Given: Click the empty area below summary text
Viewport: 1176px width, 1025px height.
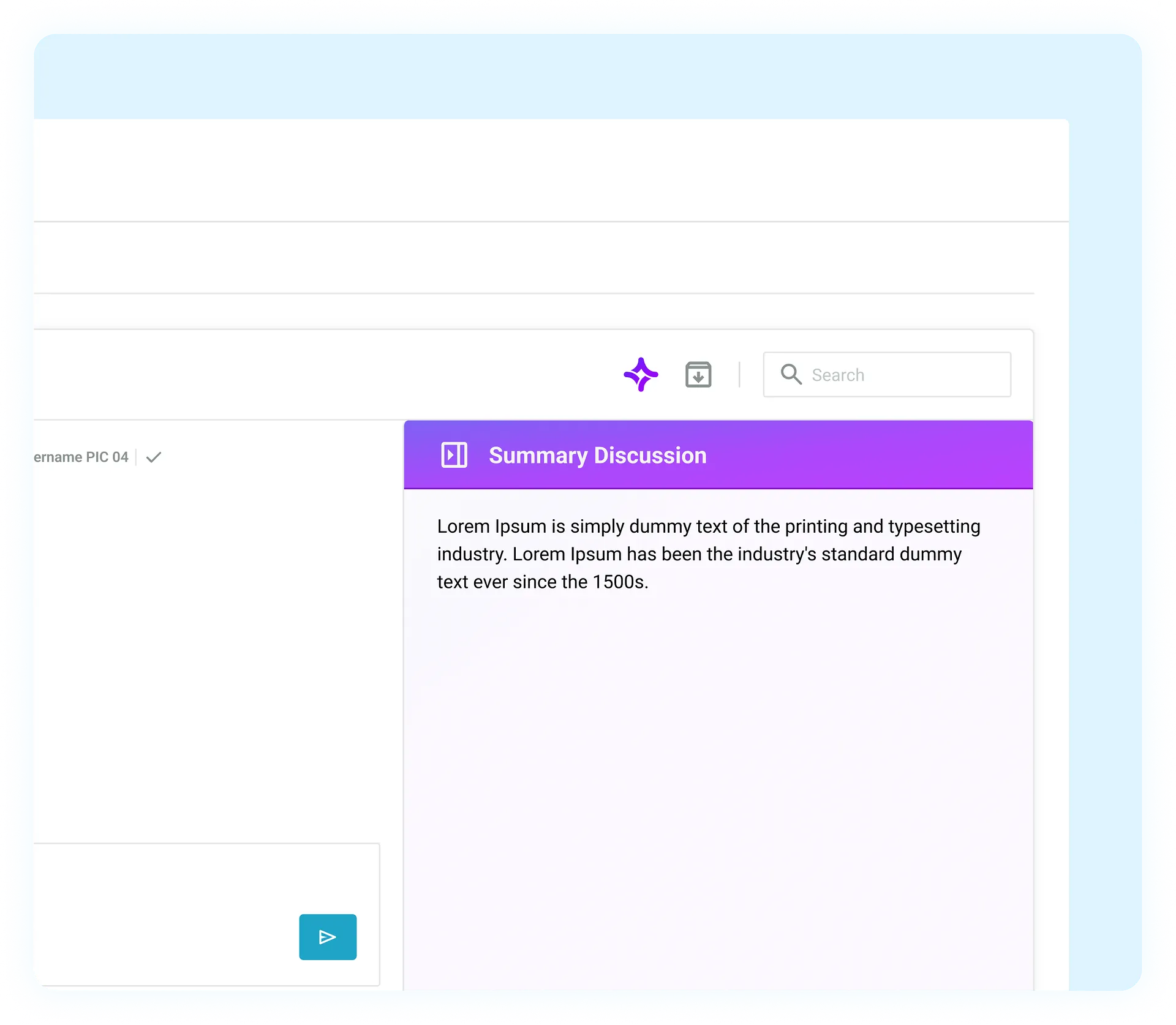Looking at the screenshot, I should [718, 790].
